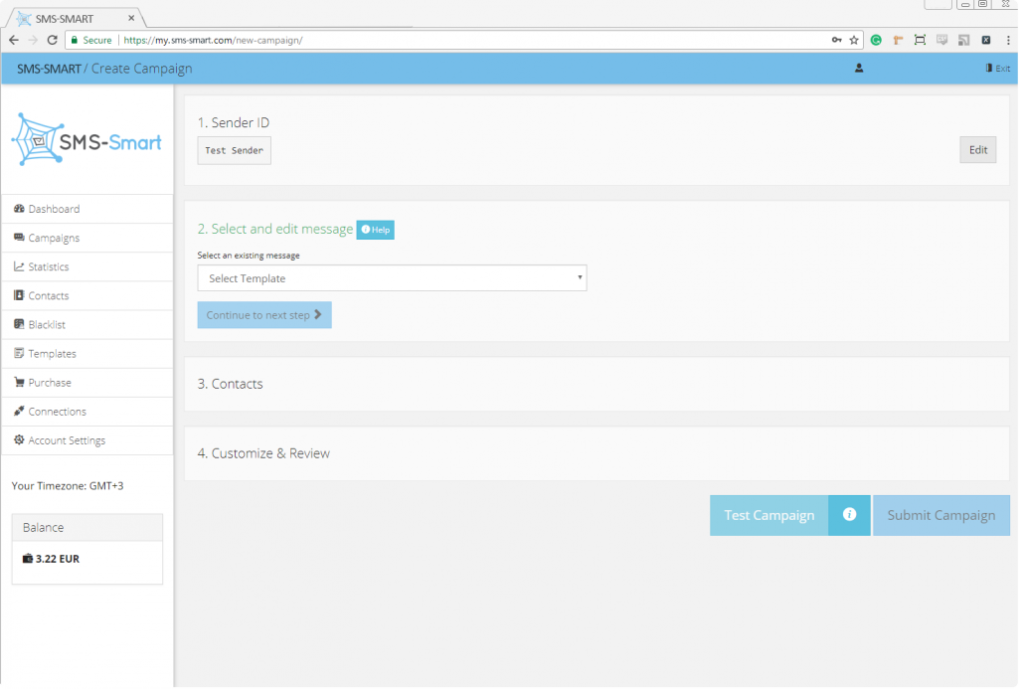The image size is (1024, 692).
Task: Click the blue Help button
Action: (x=377, y=230)
